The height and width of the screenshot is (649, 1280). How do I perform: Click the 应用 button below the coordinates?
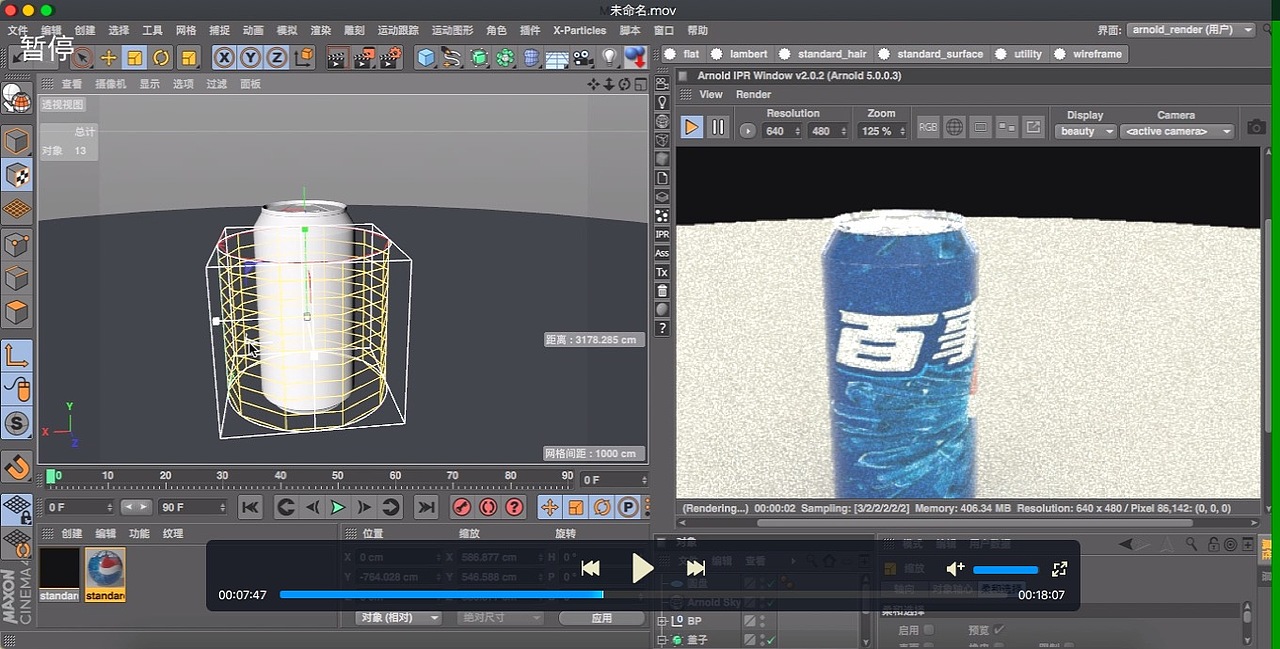(602, 617)
